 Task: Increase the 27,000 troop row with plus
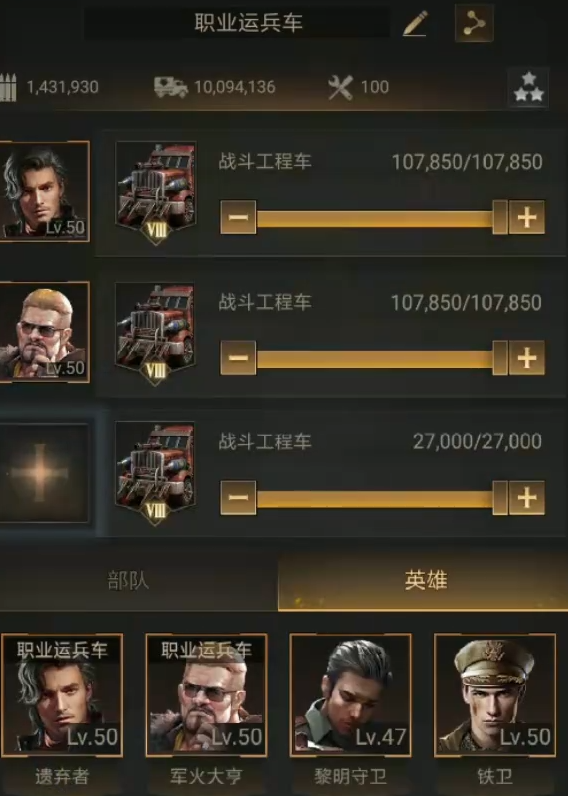527,498
